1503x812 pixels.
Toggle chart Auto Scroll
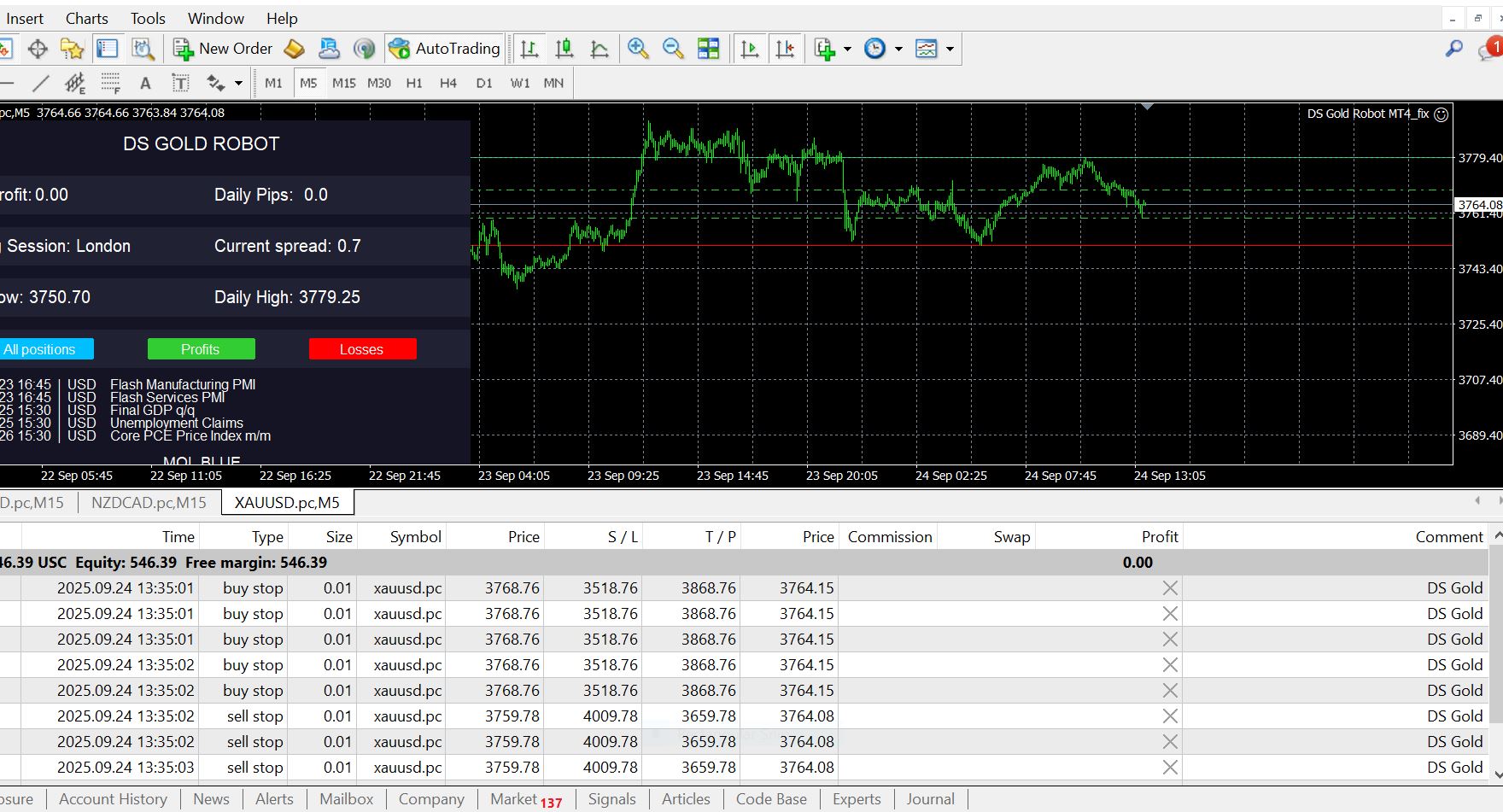click(750, 49)
